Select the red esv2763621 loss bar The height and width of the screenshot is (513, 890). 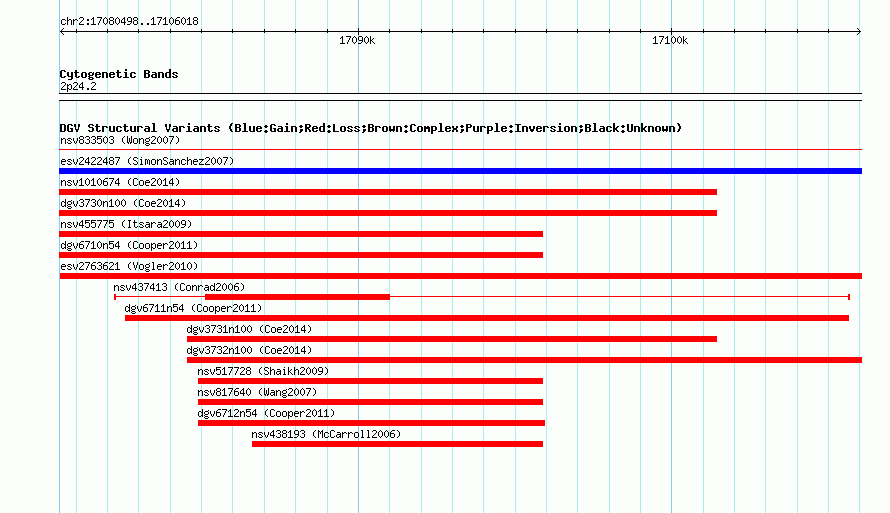click(x=460, y=276)
